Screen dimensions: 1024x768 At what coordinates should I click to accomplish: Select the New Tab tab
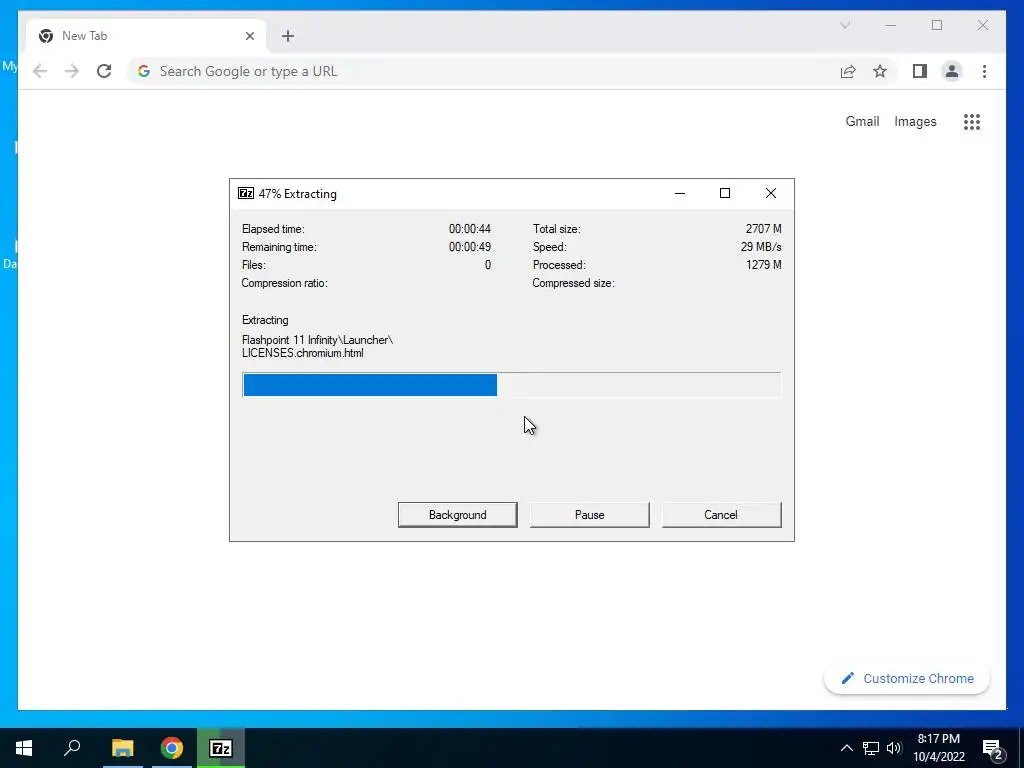pos(146,36)
